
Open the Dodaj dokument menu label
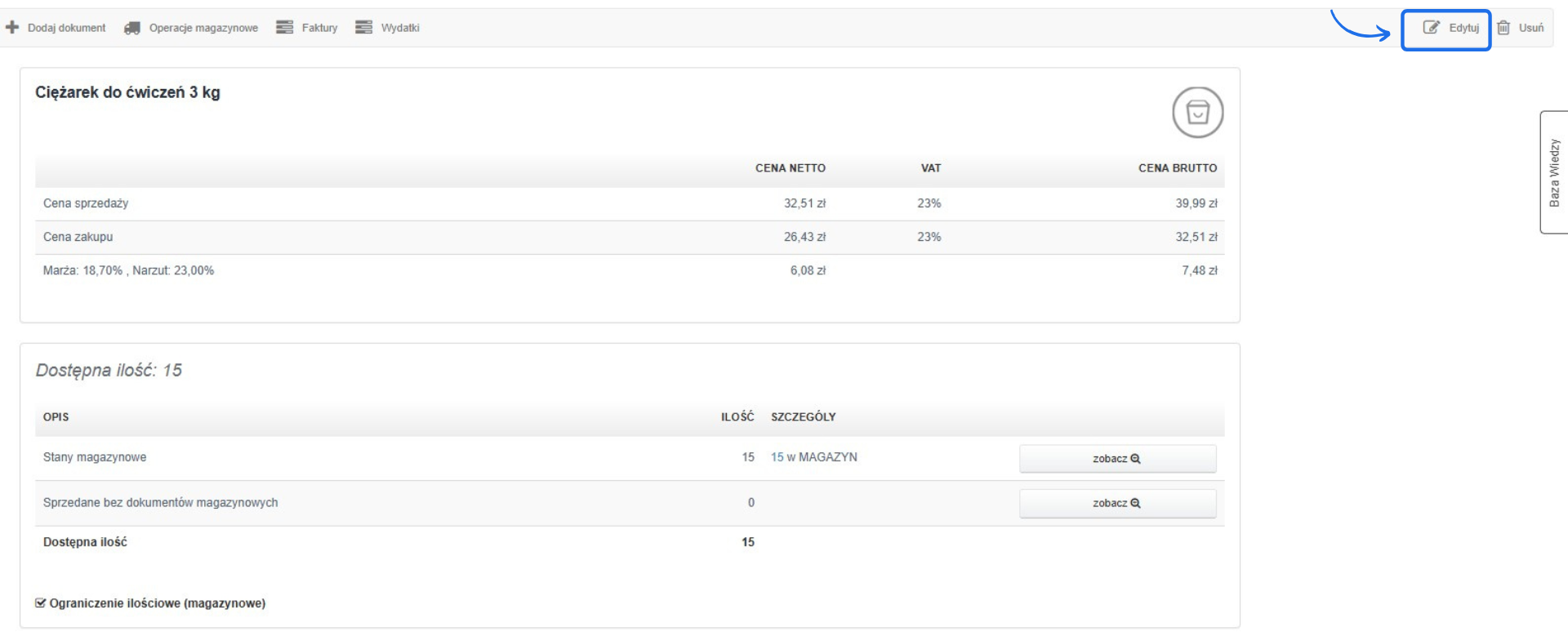[x=67, y=28]
